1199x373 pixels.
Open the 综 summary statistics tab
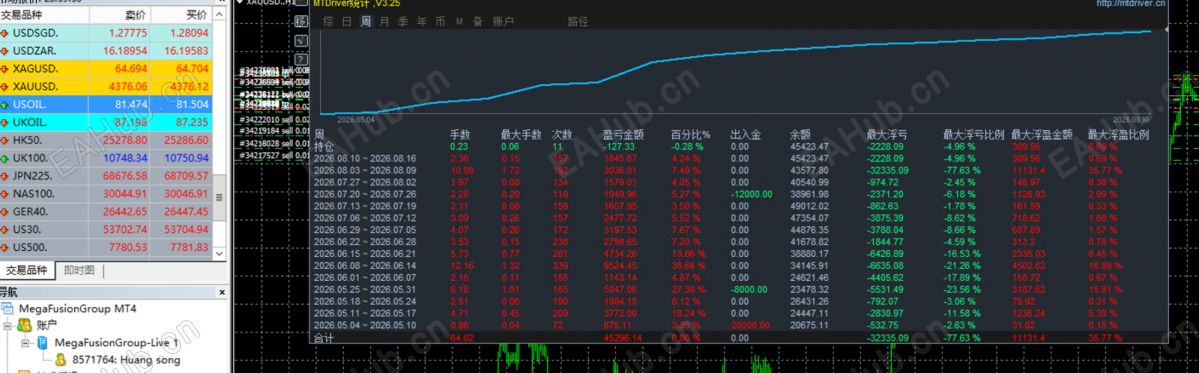click(328, 21)
